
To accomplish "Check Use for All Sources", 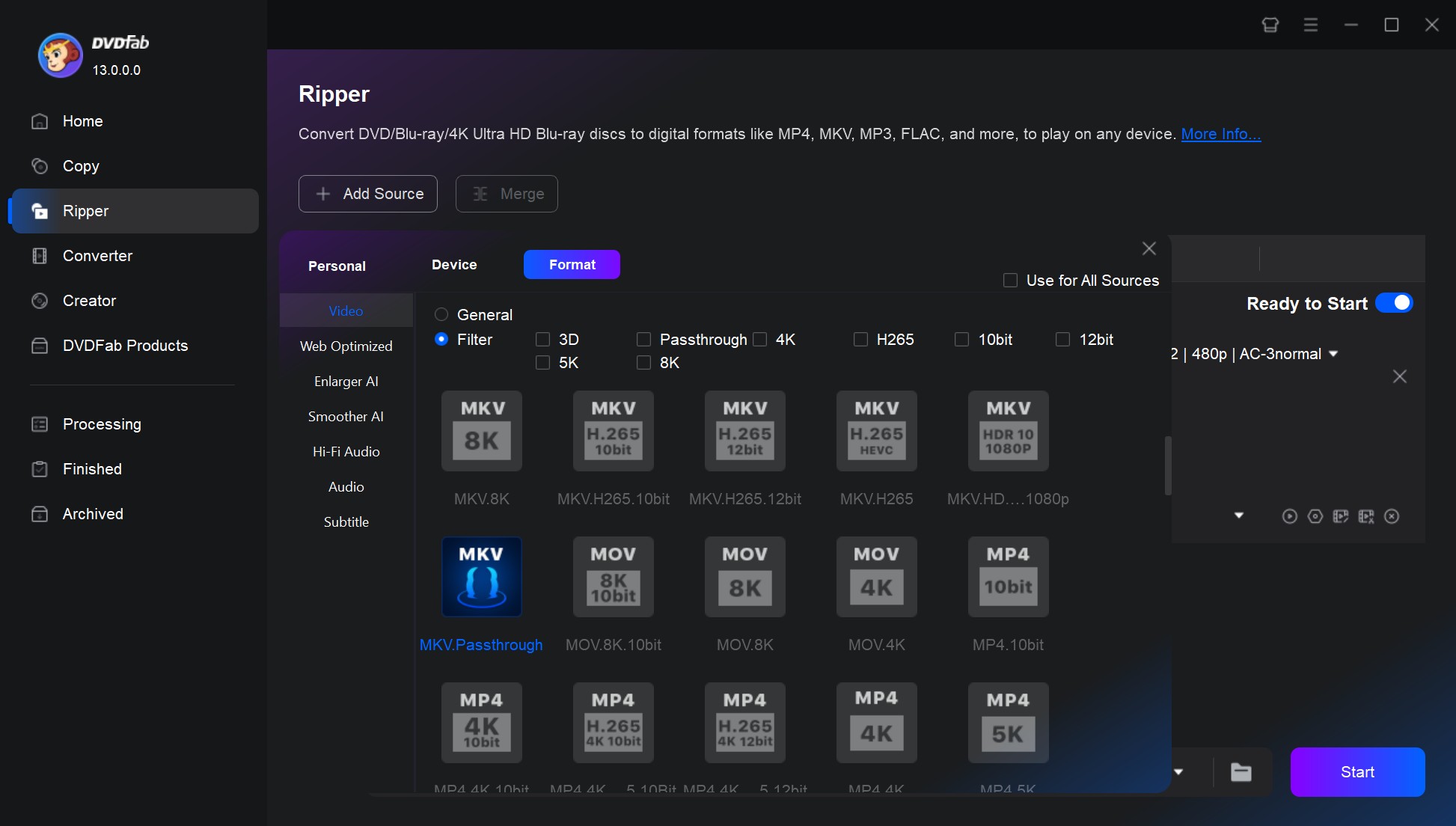I will [1010, 281].
